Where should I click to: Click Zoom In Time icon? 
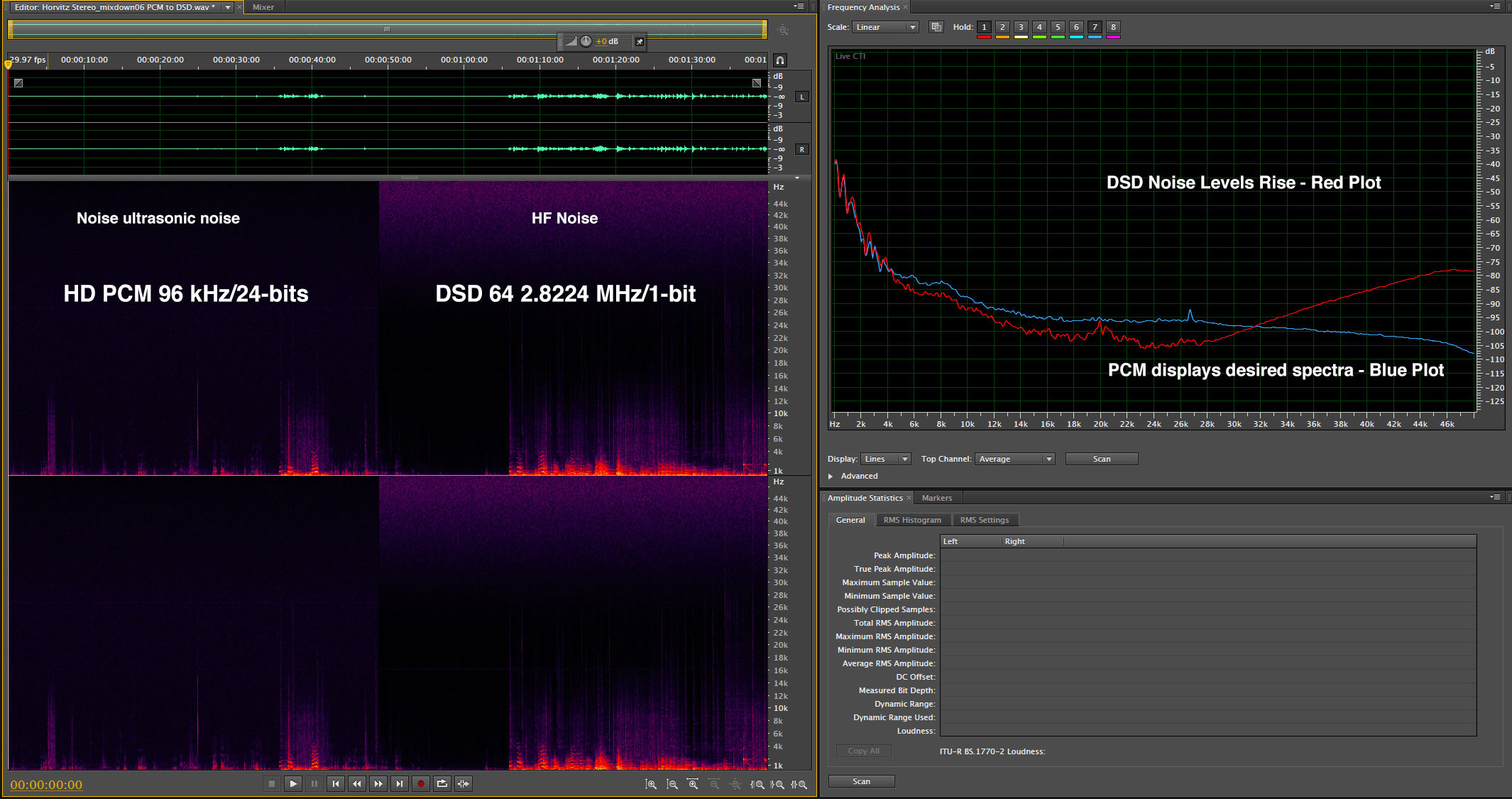[693, 784]
